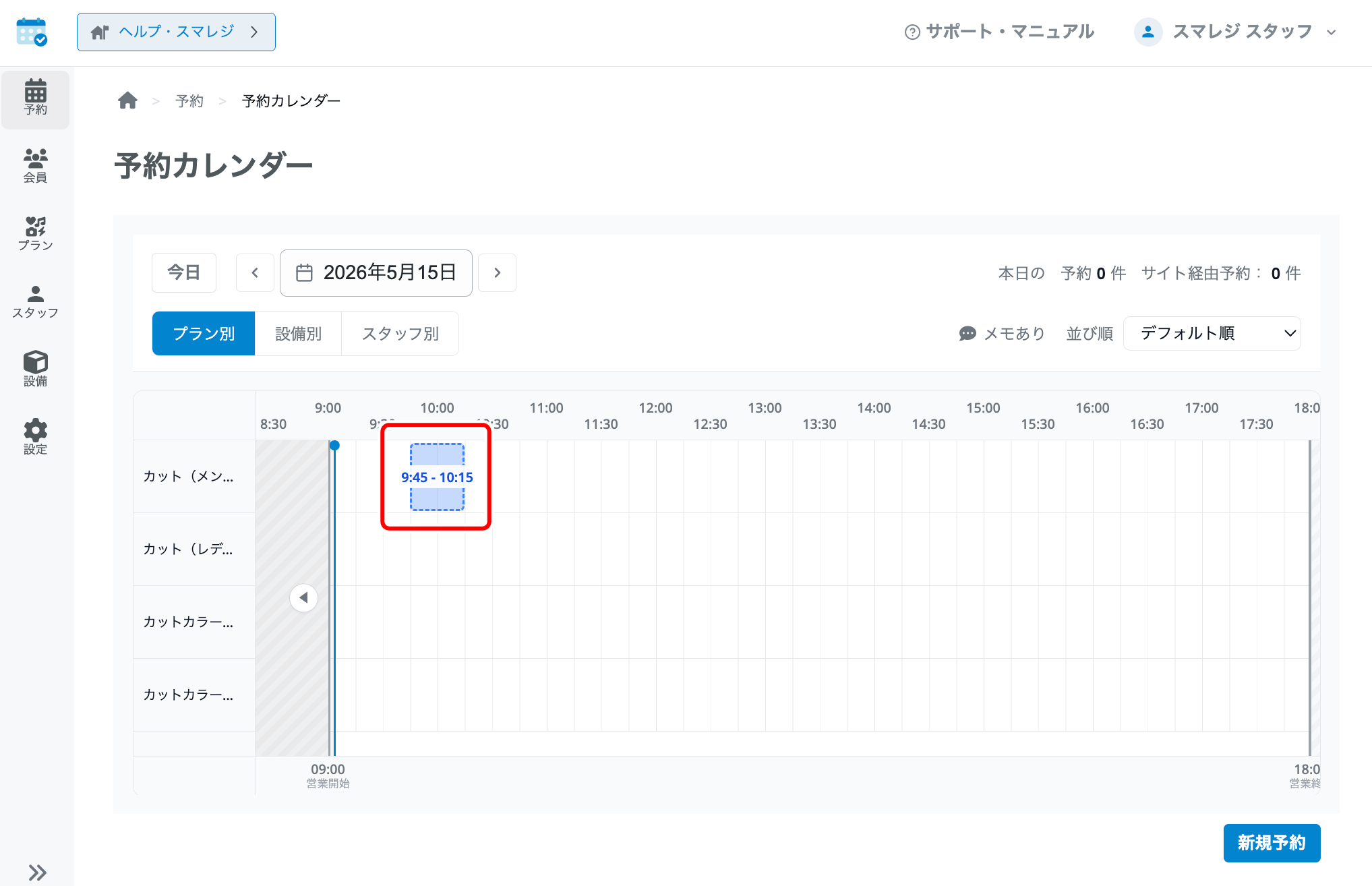Click the calendar app logo icon
The width and height of the screenshot is (1372, 886).
[x=32, y=32]
